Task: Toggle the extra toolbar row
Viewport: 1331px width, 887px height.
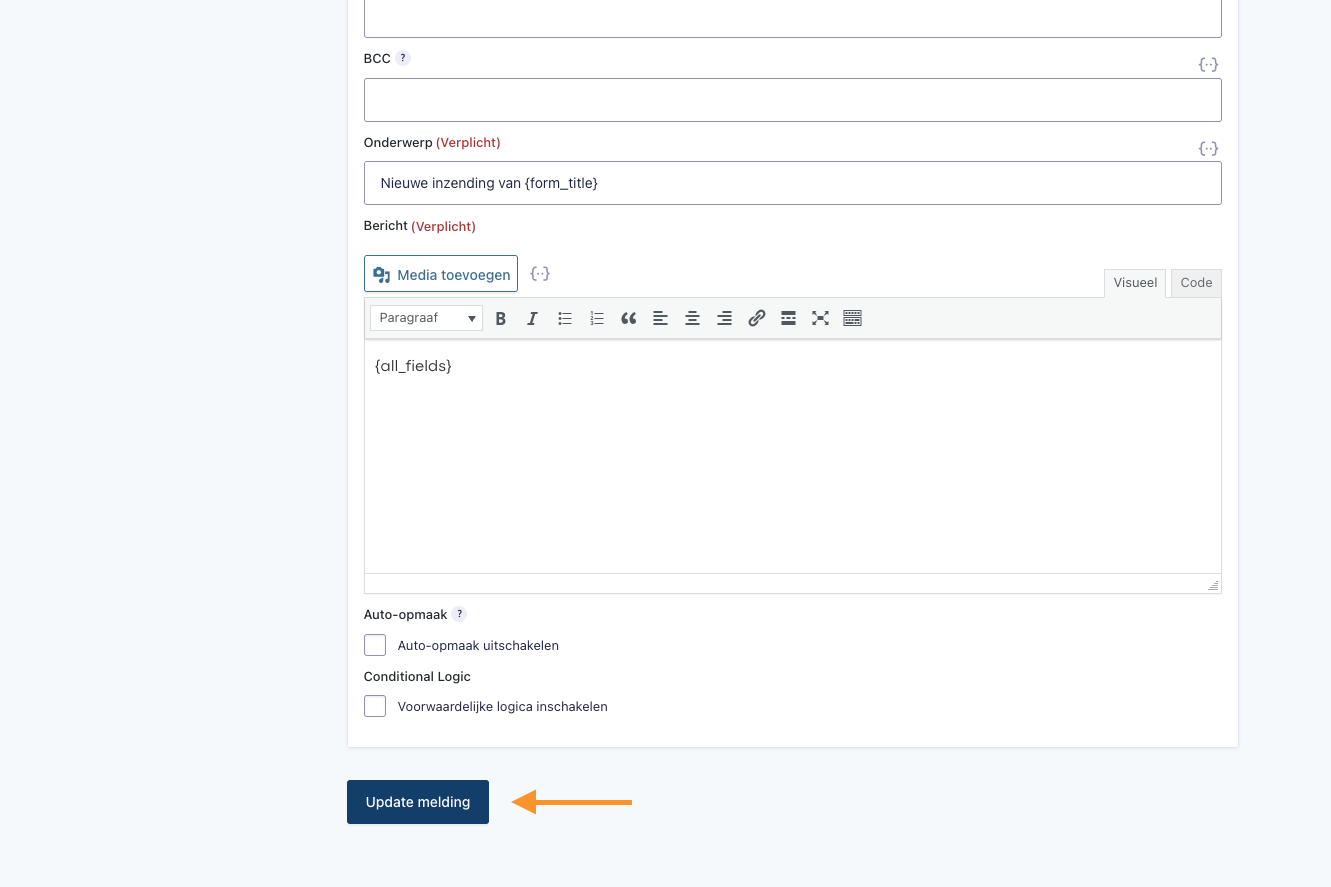Action: (x=852, y=318)
